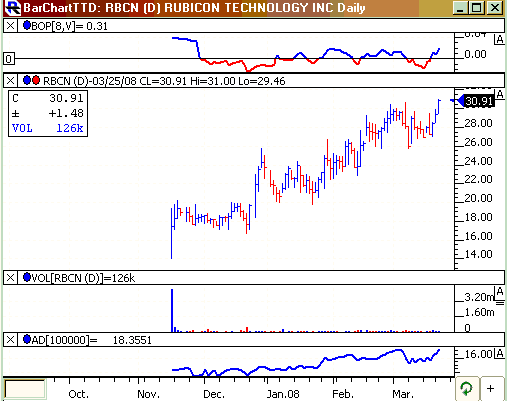Close the BarChartTTD window
This screenshot has width=507, height=401.
coord(494,8)
